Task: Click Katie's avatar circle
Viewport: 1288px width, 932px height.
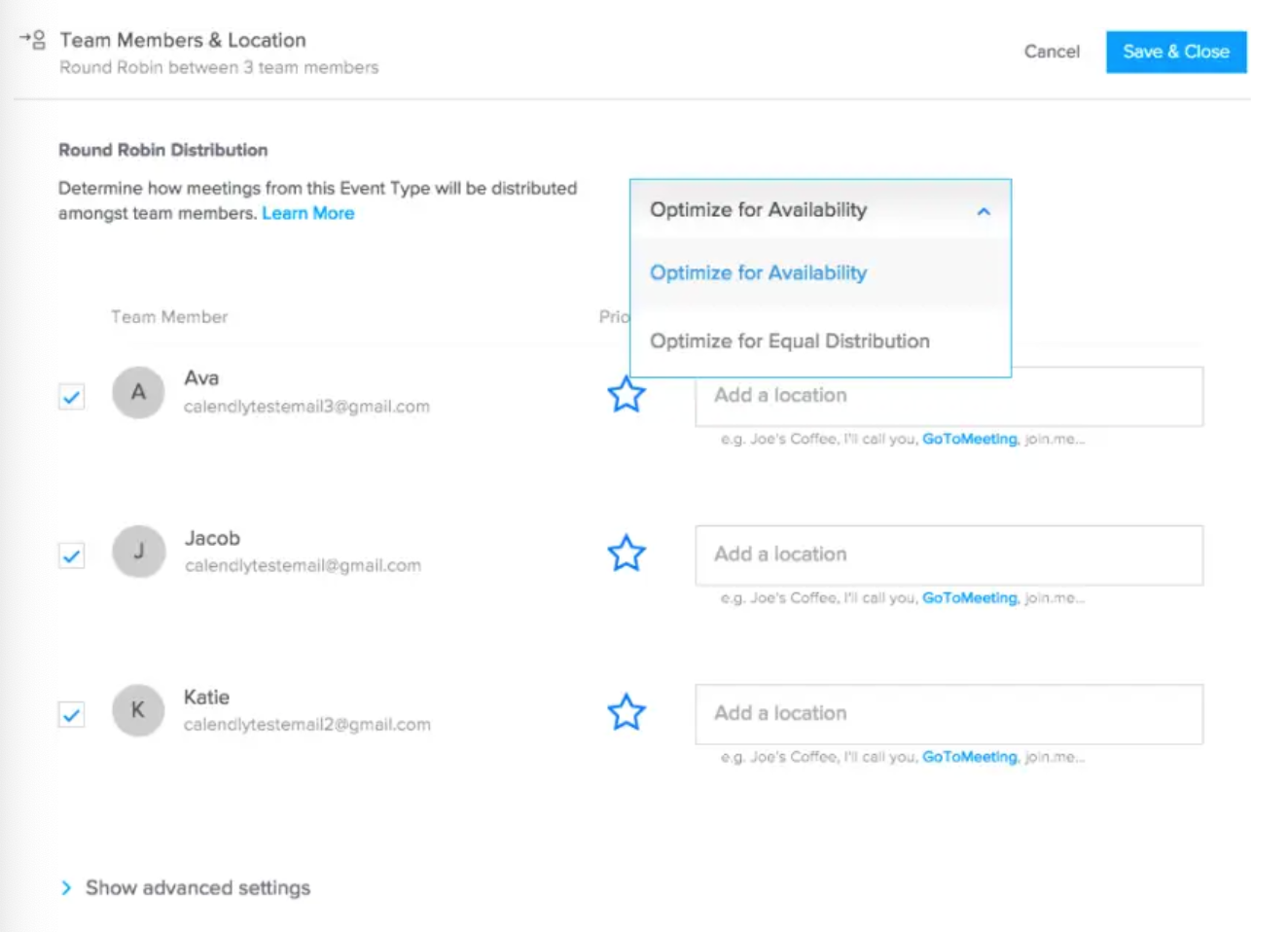Action: pos(138,710)
